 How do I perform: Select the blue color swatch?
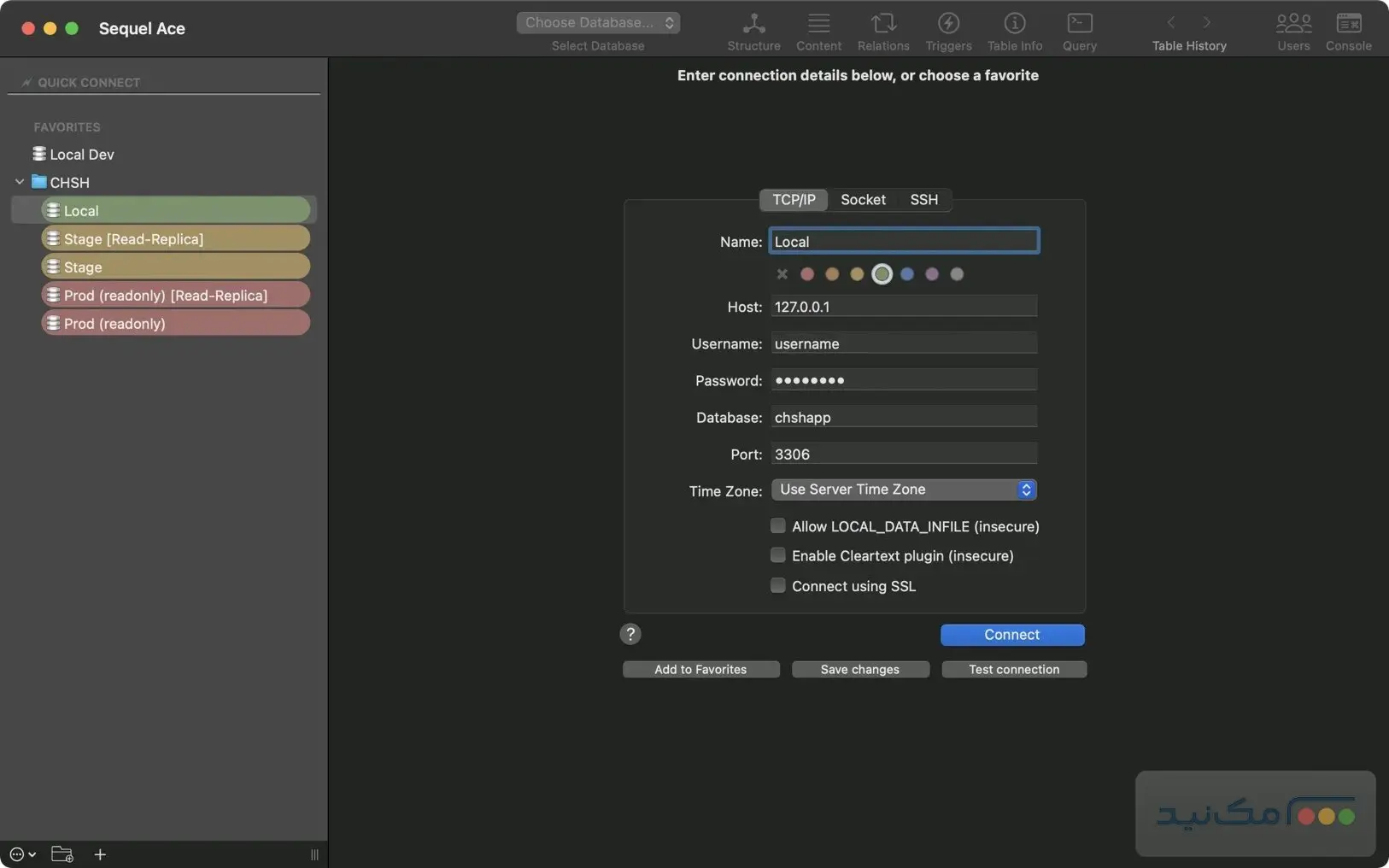point(907,274)
